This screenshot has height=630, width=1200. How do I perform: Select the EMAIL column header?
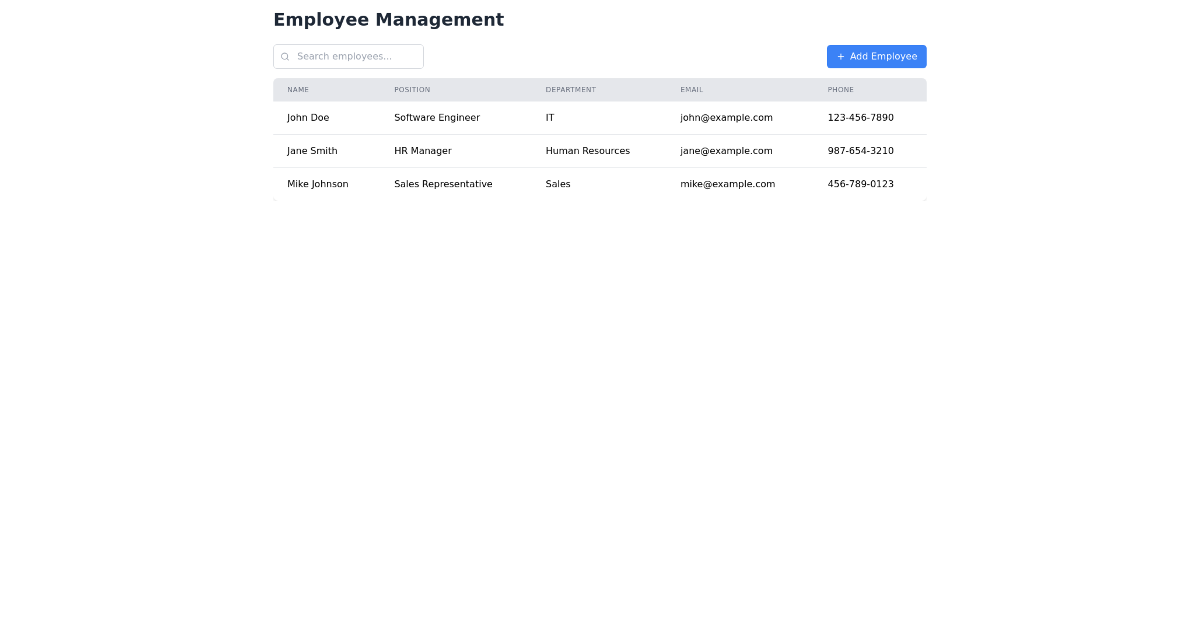tap(691, 89)
